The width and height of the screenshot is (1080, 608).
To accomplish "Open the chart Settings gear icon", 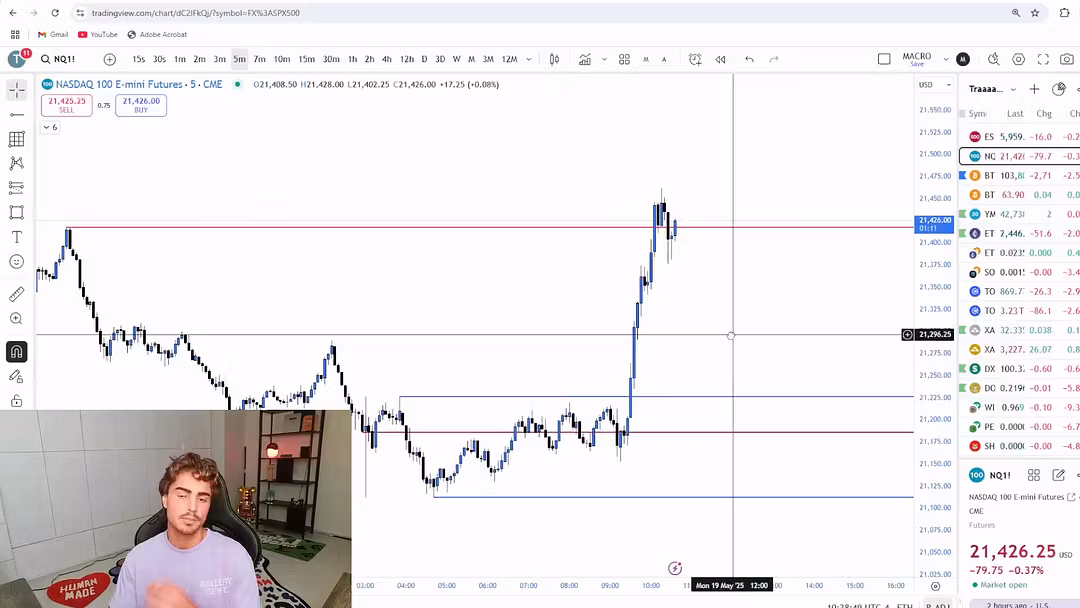I will tap(1018, 59).
